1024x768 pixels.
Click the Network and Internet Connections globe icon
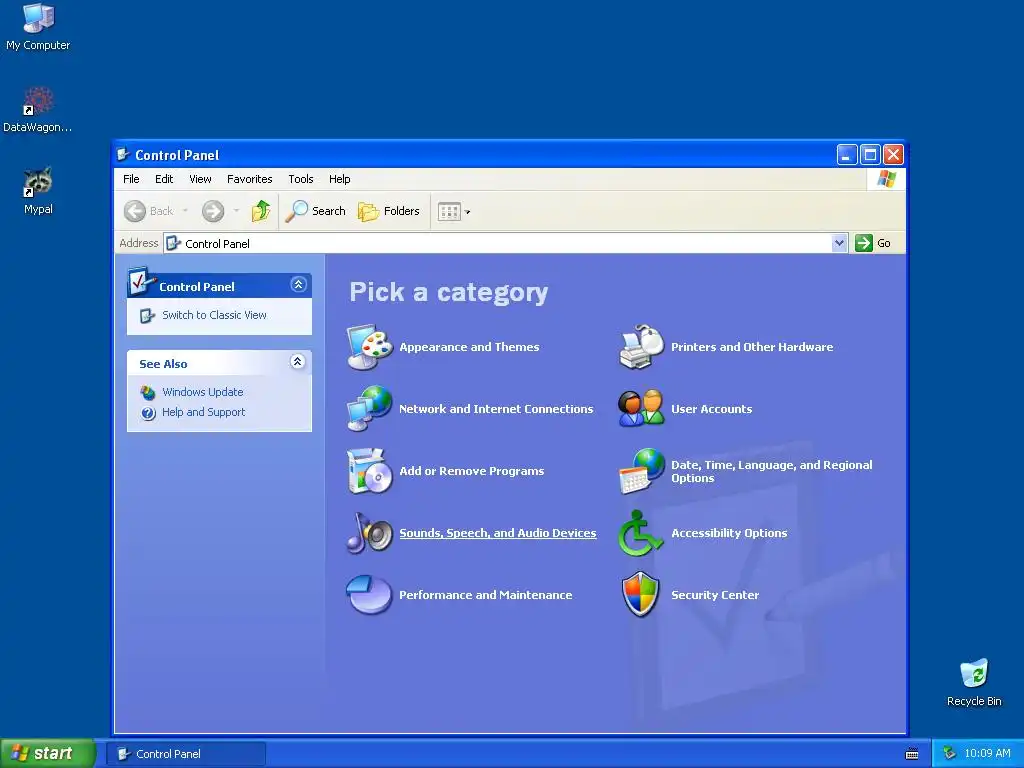point(369,409)
